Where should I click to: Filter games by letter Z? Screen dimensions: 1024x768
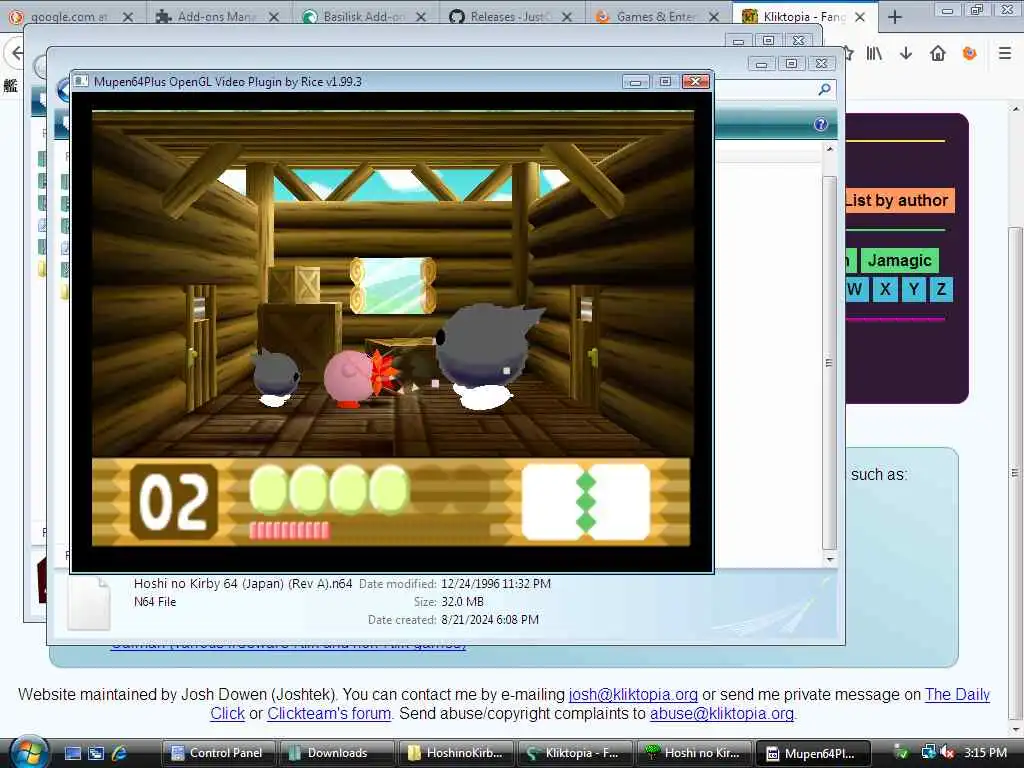(941, 289)
